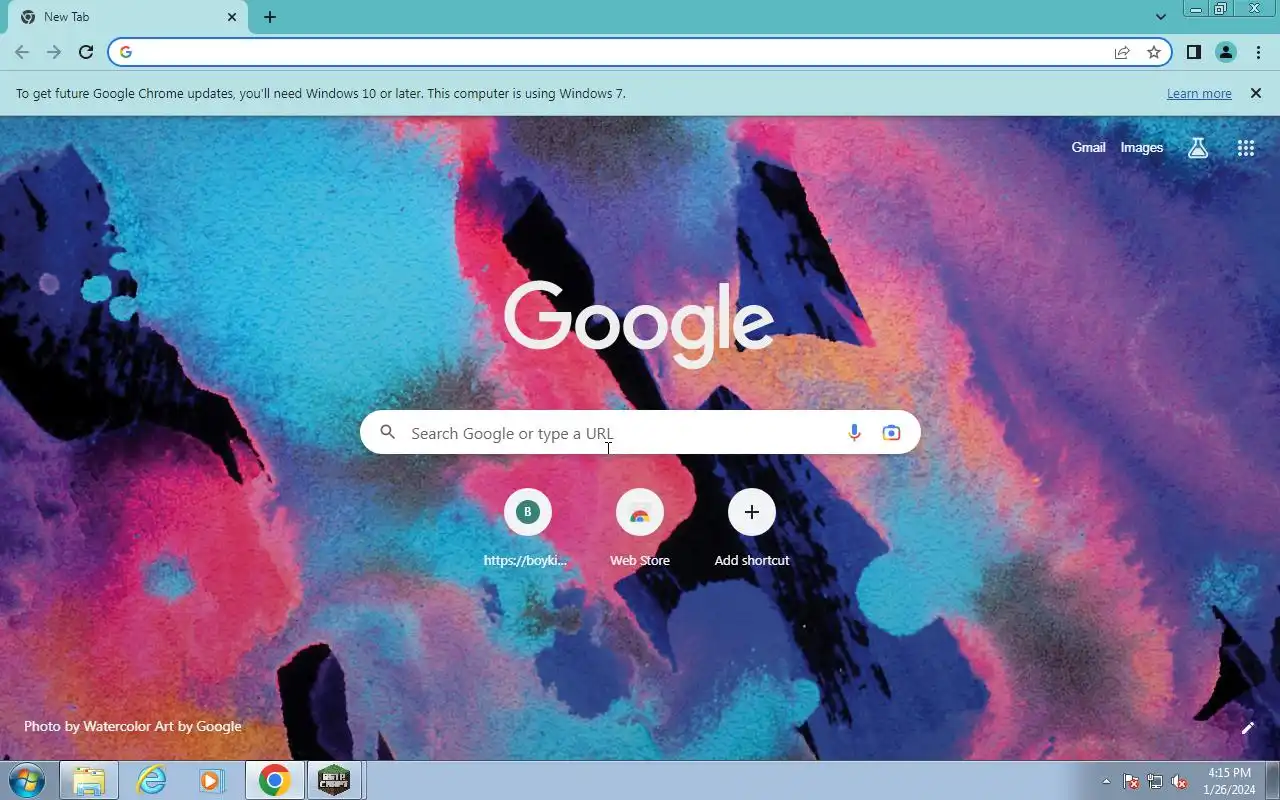Reload the page with refresh icon
The image size is (1280, 800).
click(x=86, y=52)
